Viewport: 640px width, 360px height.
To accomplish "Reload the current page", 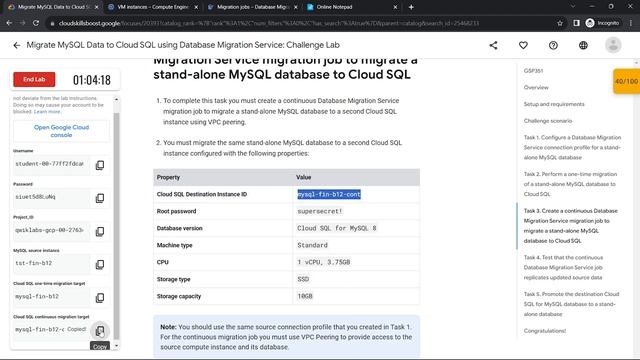I will (36, 23).
